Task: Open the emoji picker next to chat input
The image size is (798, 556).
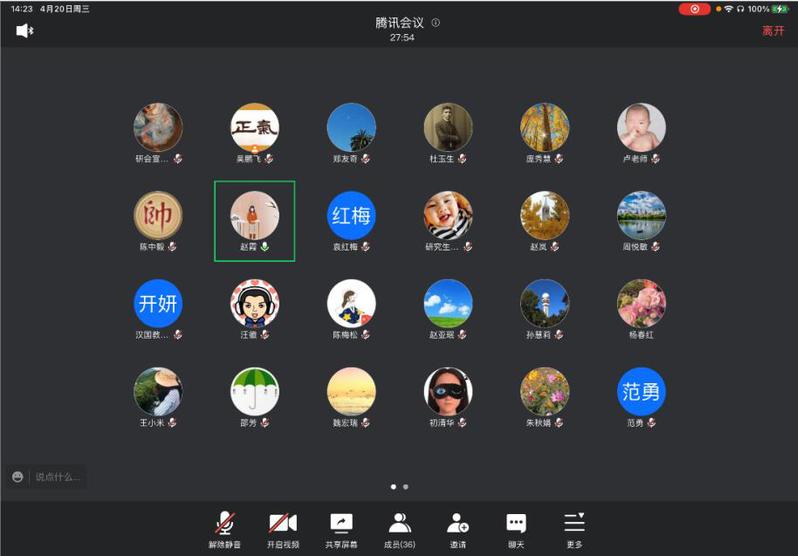Action: click(x=18, y=477)
